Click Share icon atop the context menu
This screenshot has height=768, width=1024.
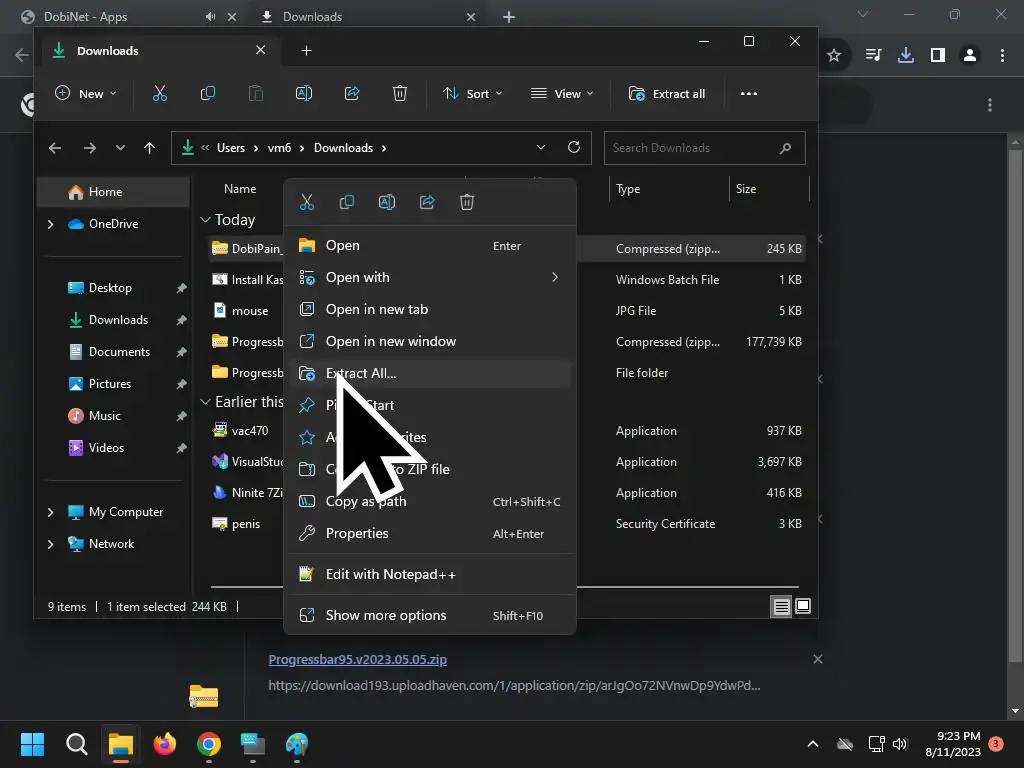(x=427, y=202)
